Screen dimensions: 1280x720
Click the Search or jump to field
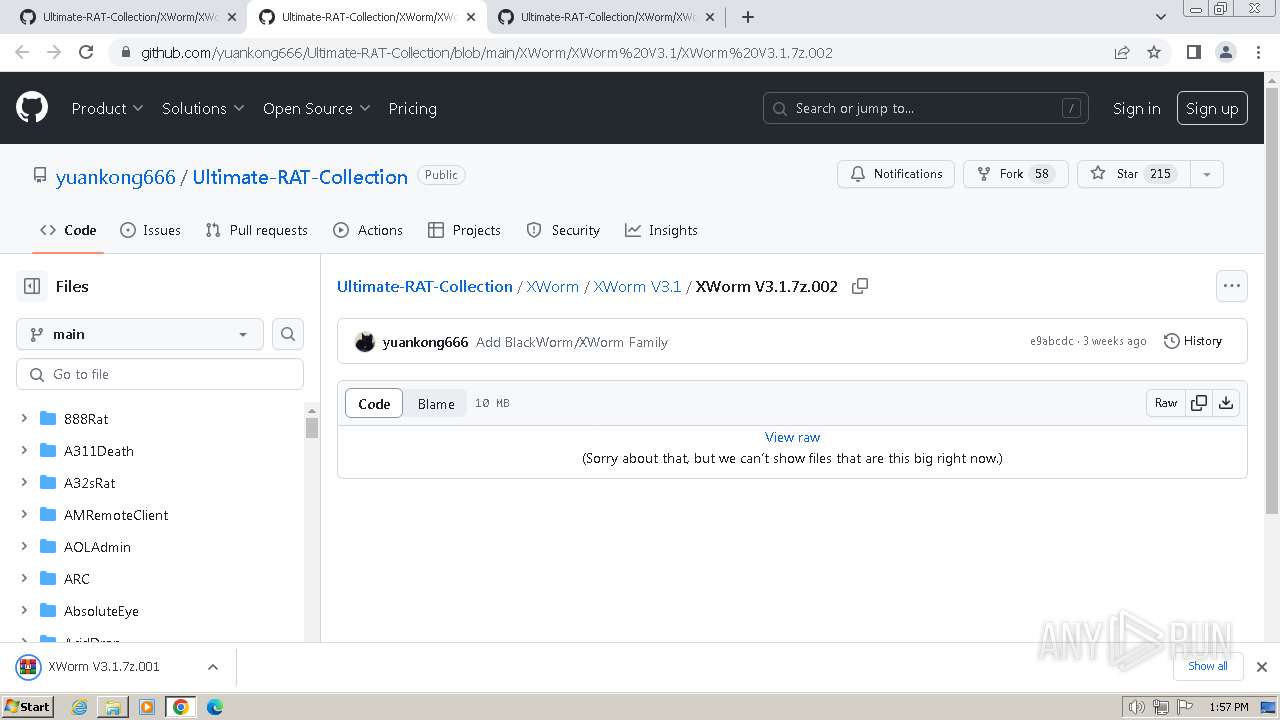click(x=926, y=108)
